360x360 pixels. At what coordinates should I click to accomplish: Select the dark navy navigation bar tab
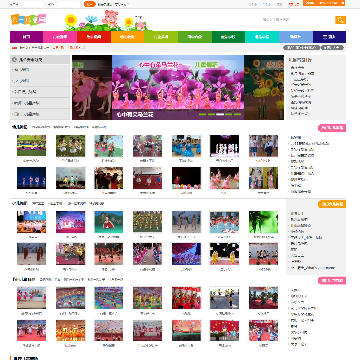click(x=329, y=37)
